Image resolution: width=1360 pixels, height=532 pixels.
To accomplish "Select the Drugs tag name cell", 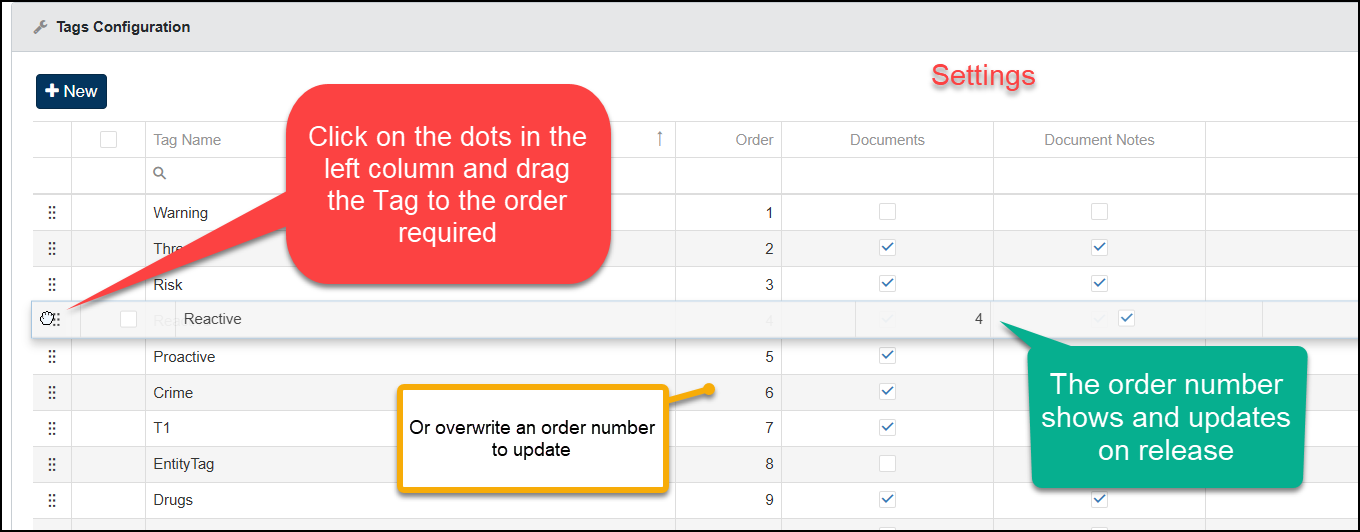I will coord(173,500).
